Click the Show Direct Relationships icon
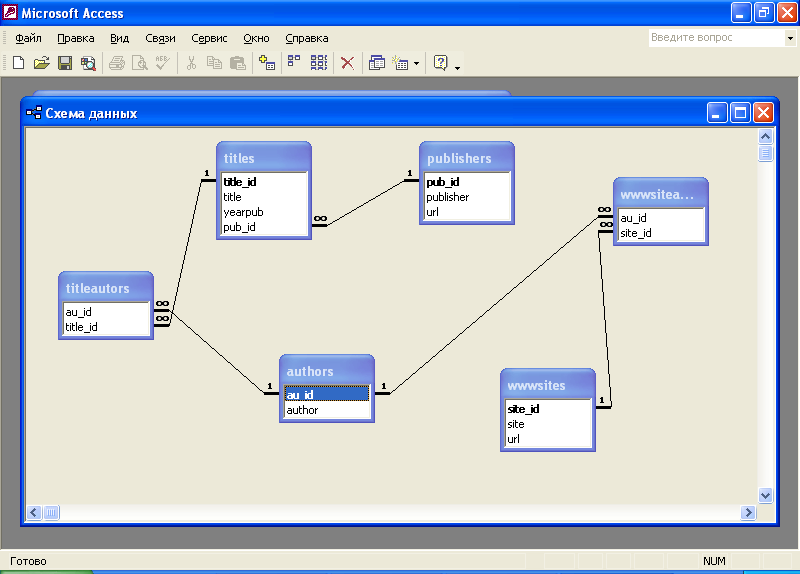This screenshot has height=574, width=800. click(294, 62)
